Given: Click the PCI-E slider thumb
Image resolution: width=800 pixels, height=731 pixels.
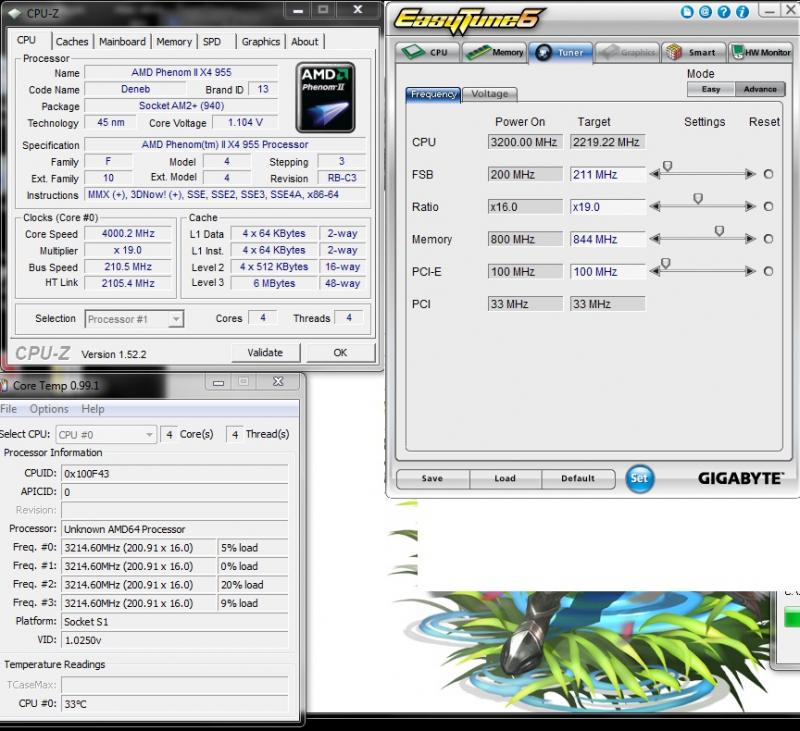Looking at the screenshot, I should (666, 263).
